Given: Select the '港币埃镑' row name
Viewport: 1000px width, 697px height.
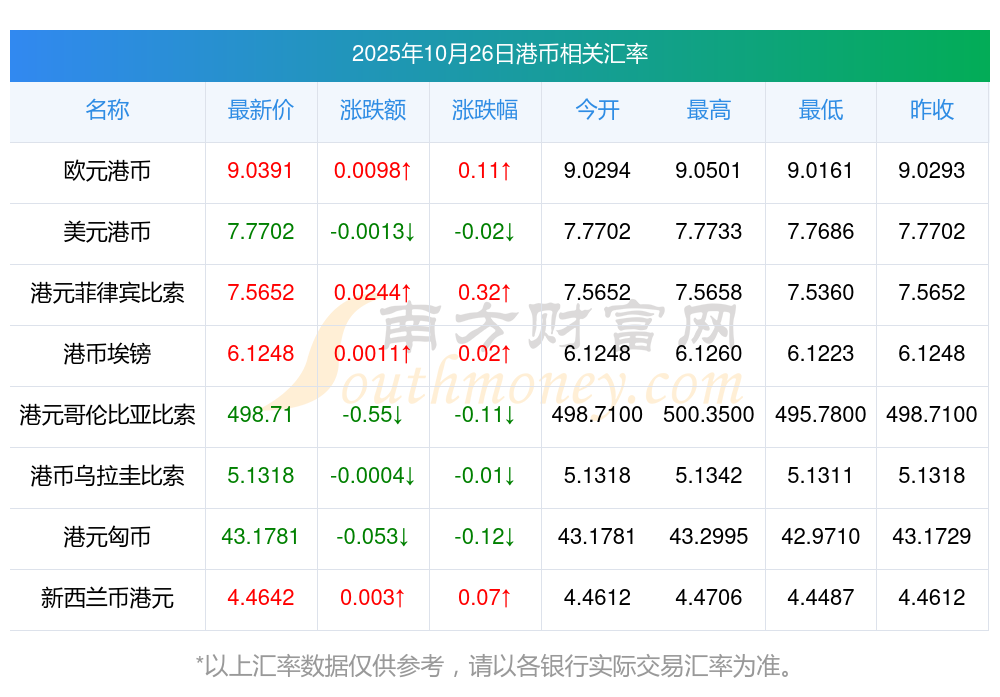Looking at the screenshot, I should coord(107,353).
